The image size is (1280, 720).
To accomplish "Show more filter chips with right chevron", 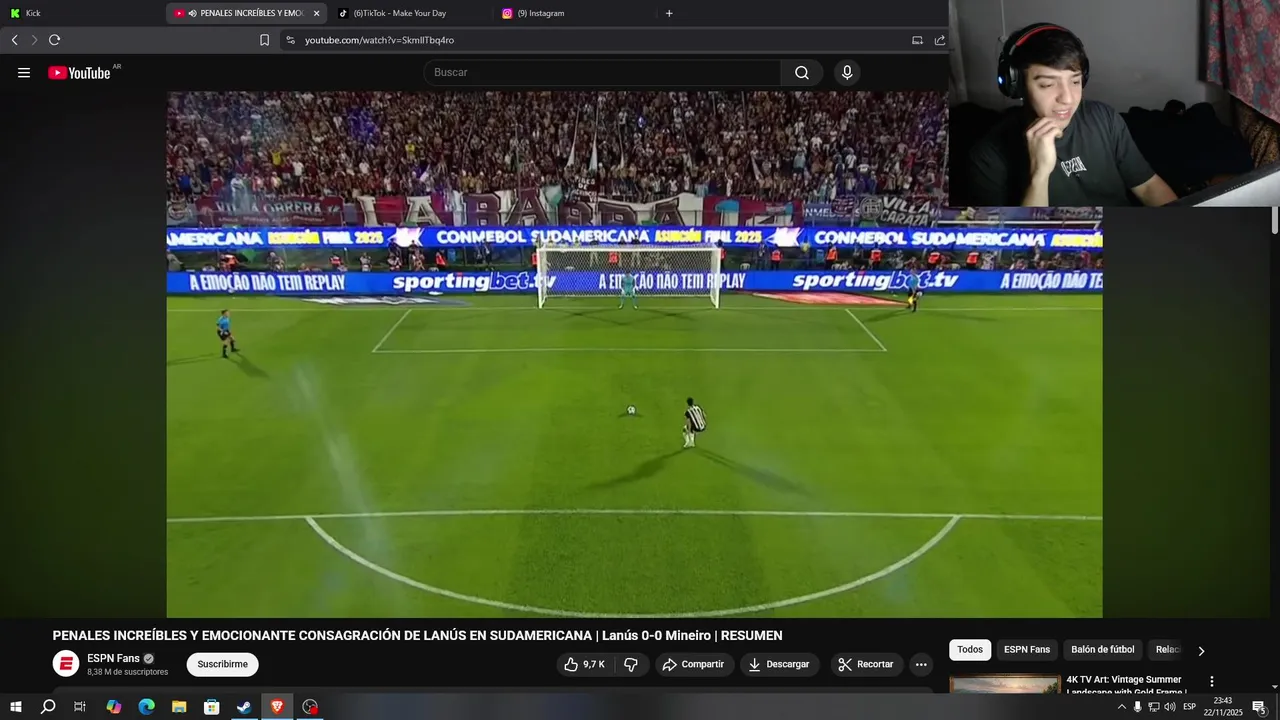I will pyautogui.click(x=1201, y=651).
